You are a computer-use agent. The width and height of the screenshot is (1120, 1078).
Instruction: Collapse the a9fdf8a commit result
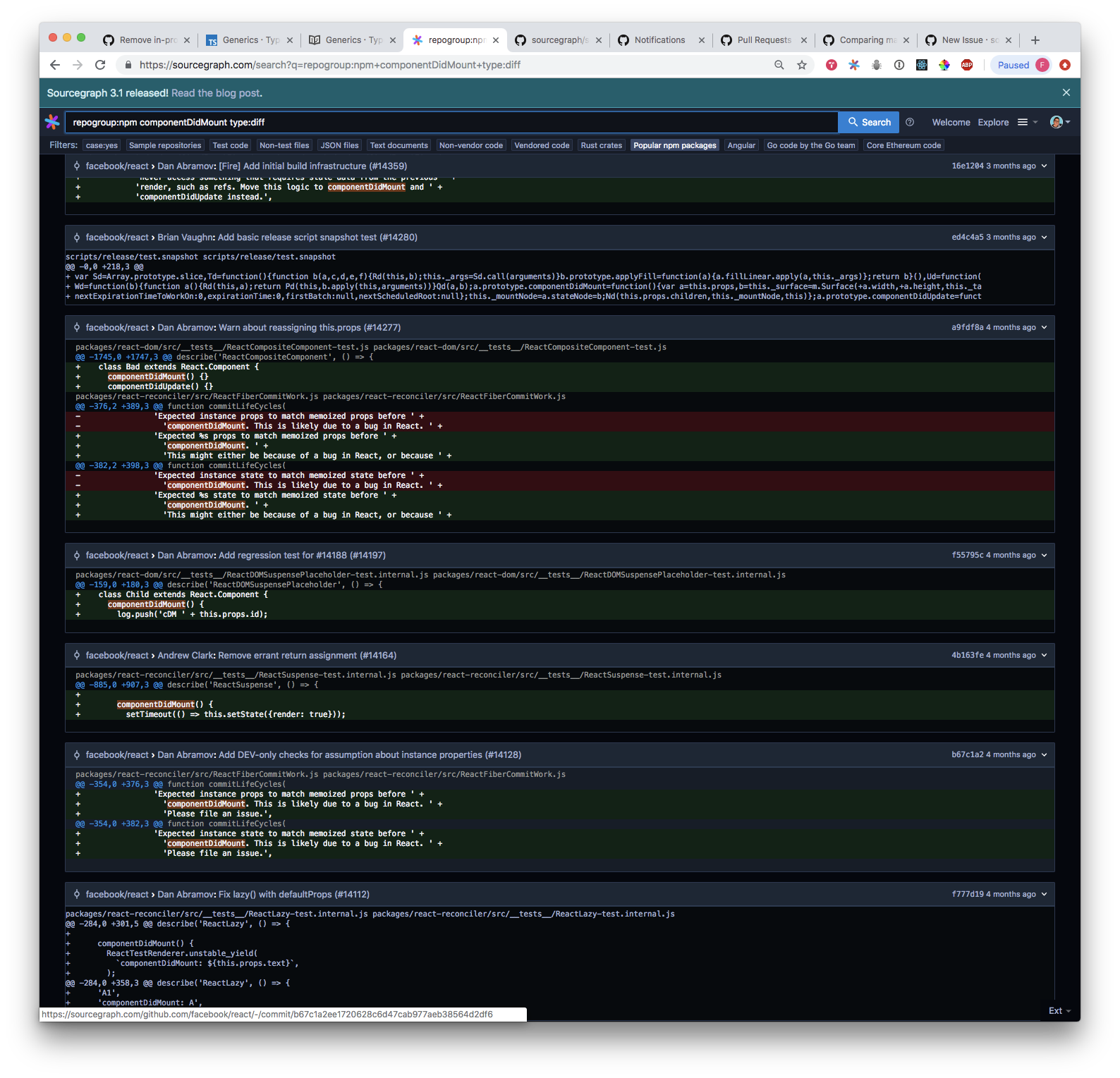tap(1044, 327)
